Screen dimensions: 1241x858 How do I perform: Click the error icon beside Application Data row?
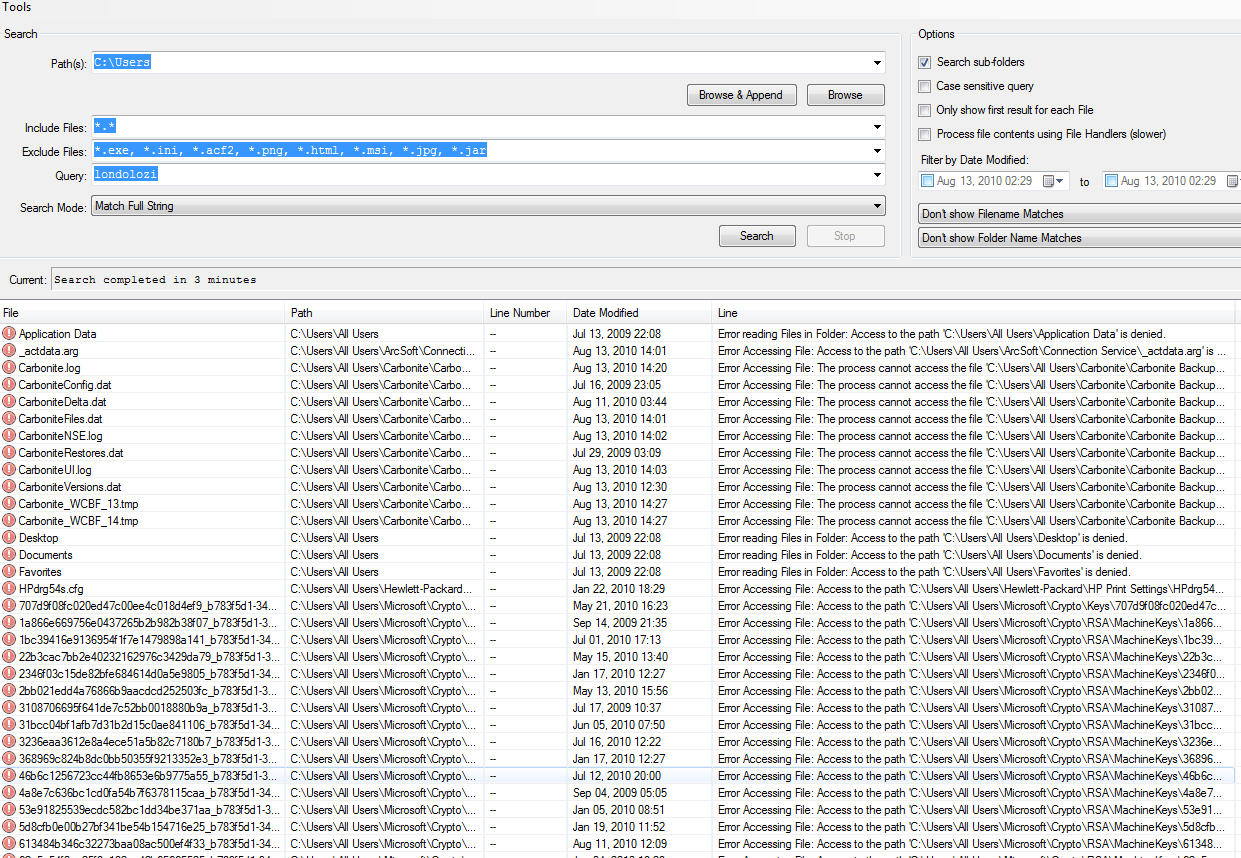tap(9, 334)
